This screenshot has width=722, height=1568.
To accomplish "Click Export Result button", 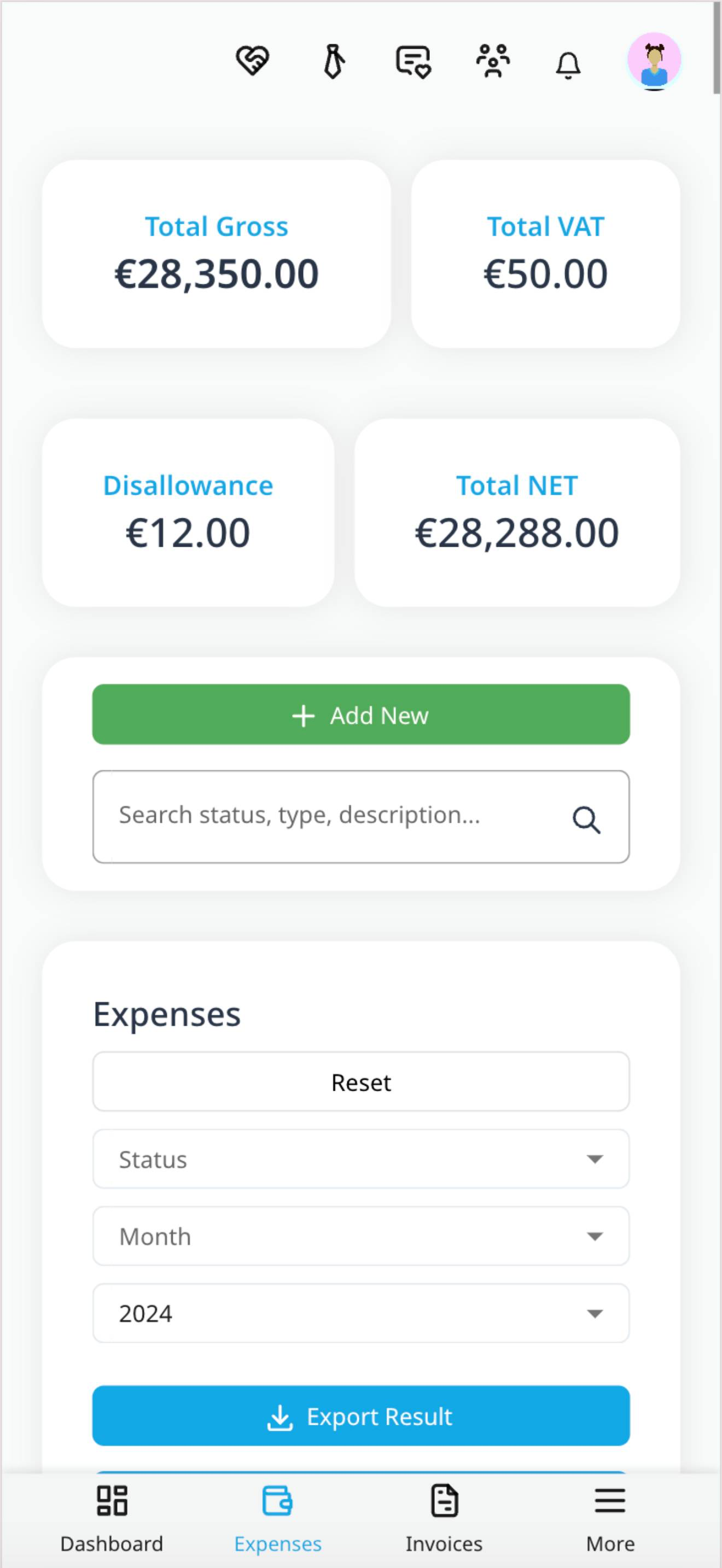I will pos(361,1416).
